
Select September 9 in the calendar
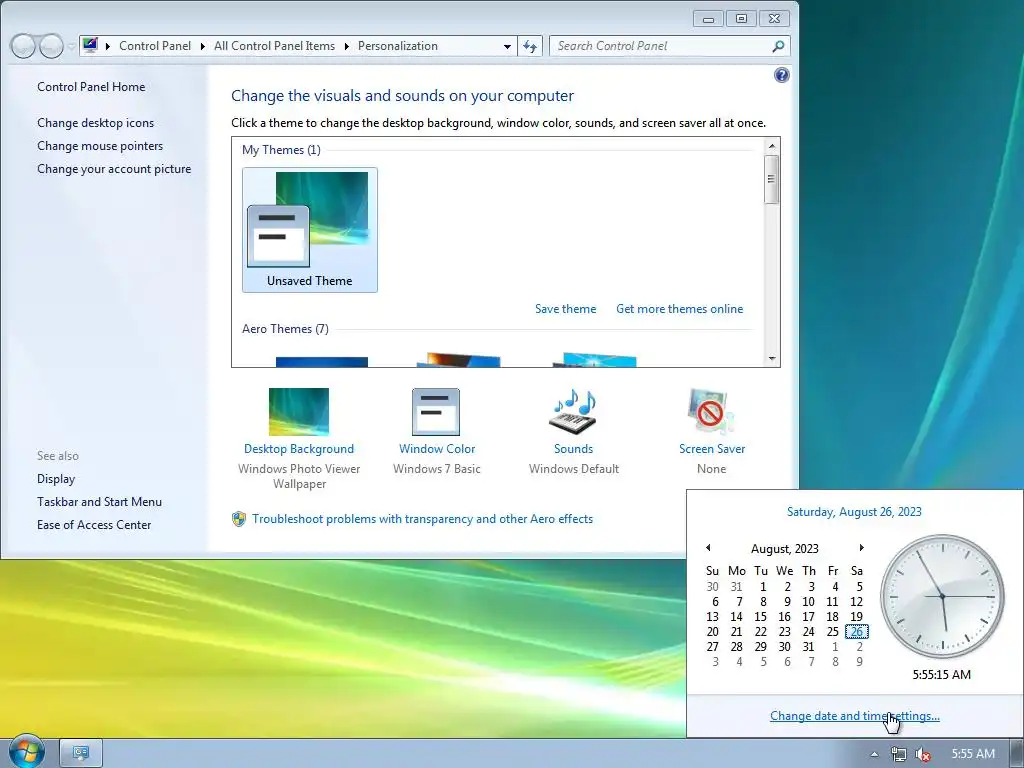[859, 662]
